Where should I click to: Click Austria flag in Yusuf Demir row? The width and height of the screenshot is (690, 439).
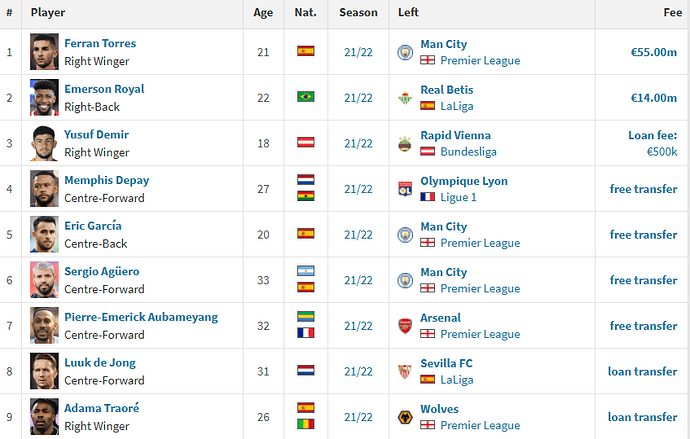pyautogui.click(x=305, y=143)
